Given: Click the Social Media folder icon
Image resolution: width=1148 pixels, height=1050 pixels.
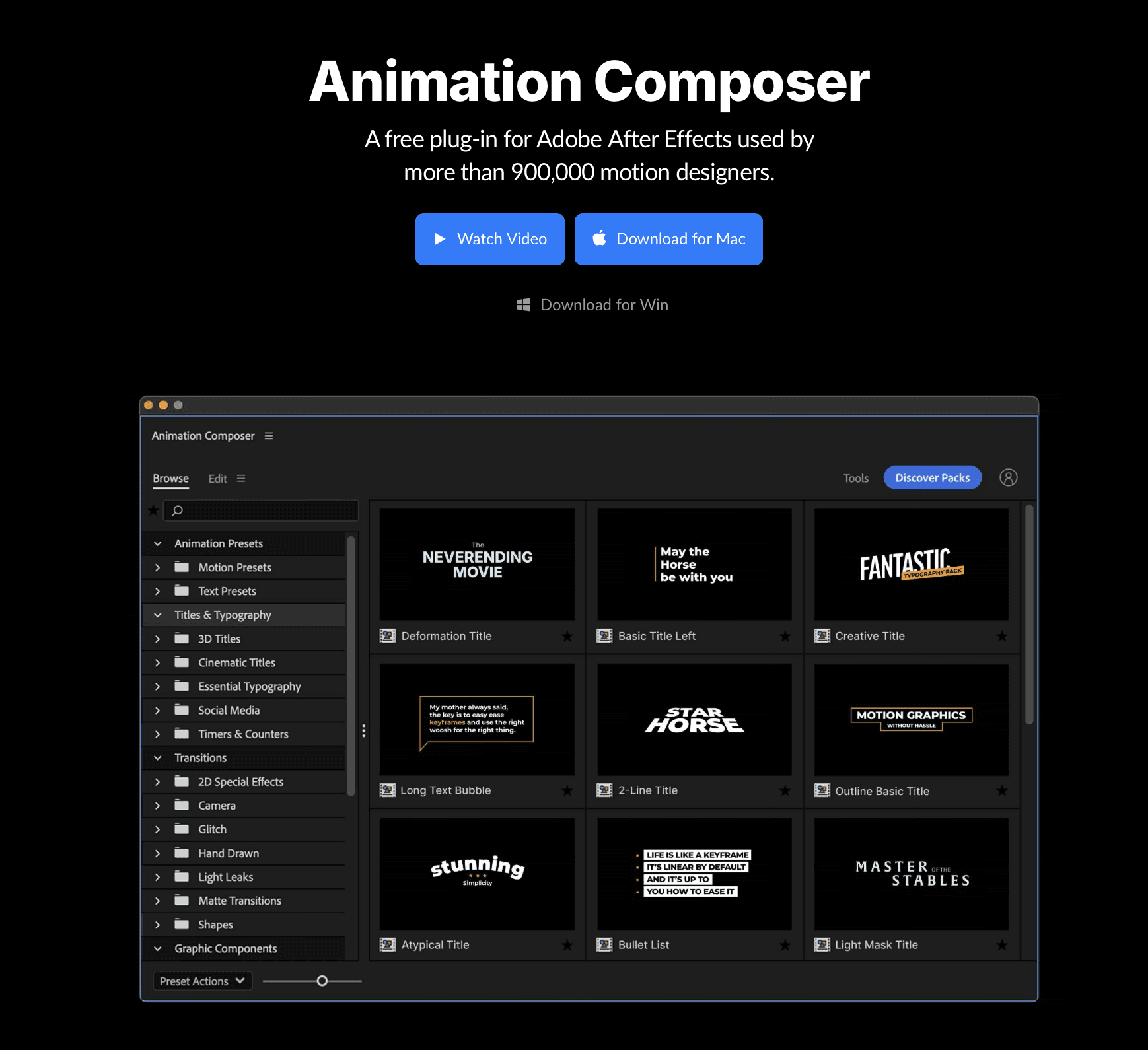Looking at the screenshot, I should [182, 709].
